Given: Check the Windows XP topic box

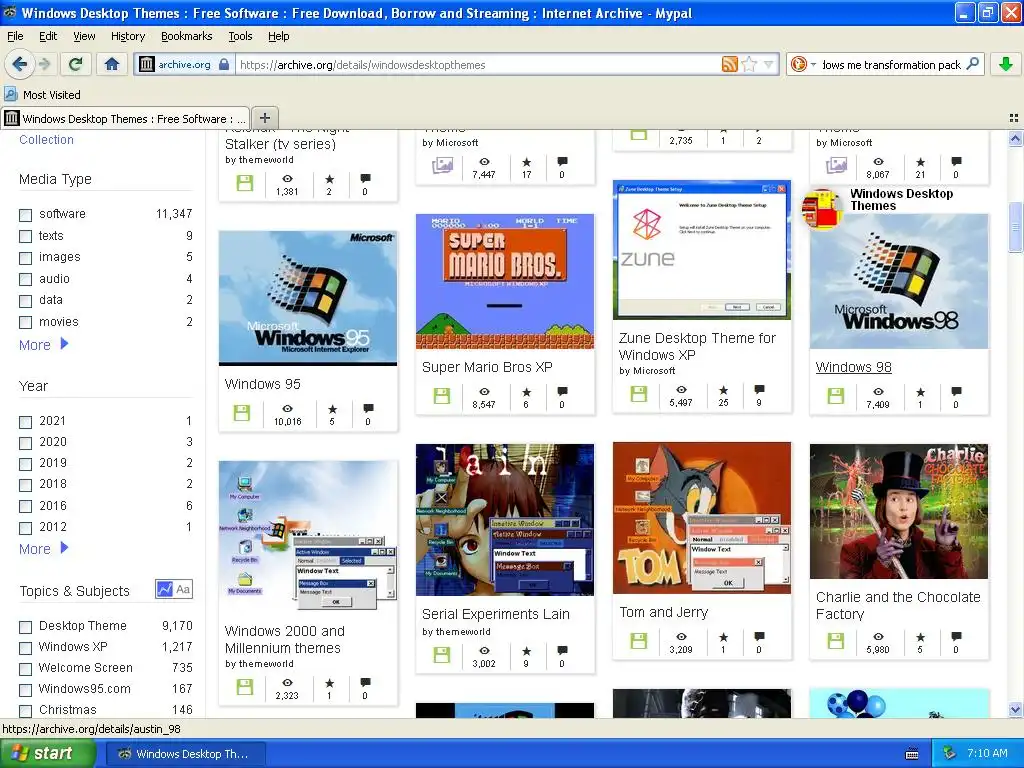Looking at the screenshot, I should point(25,648).
